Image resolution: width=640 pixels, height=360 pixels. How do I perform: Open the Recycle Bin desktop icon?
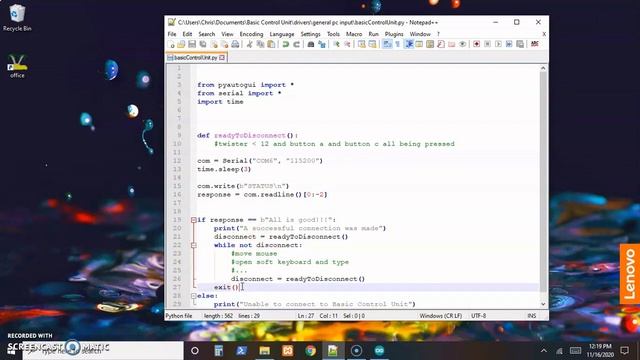[x=17, y=18]
